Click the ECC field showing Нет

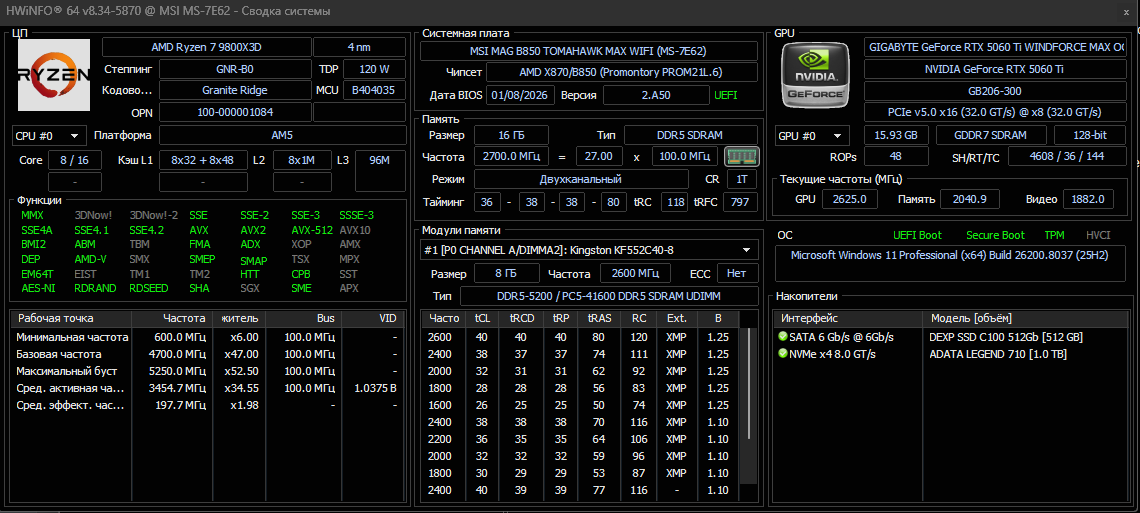(737, 272)
